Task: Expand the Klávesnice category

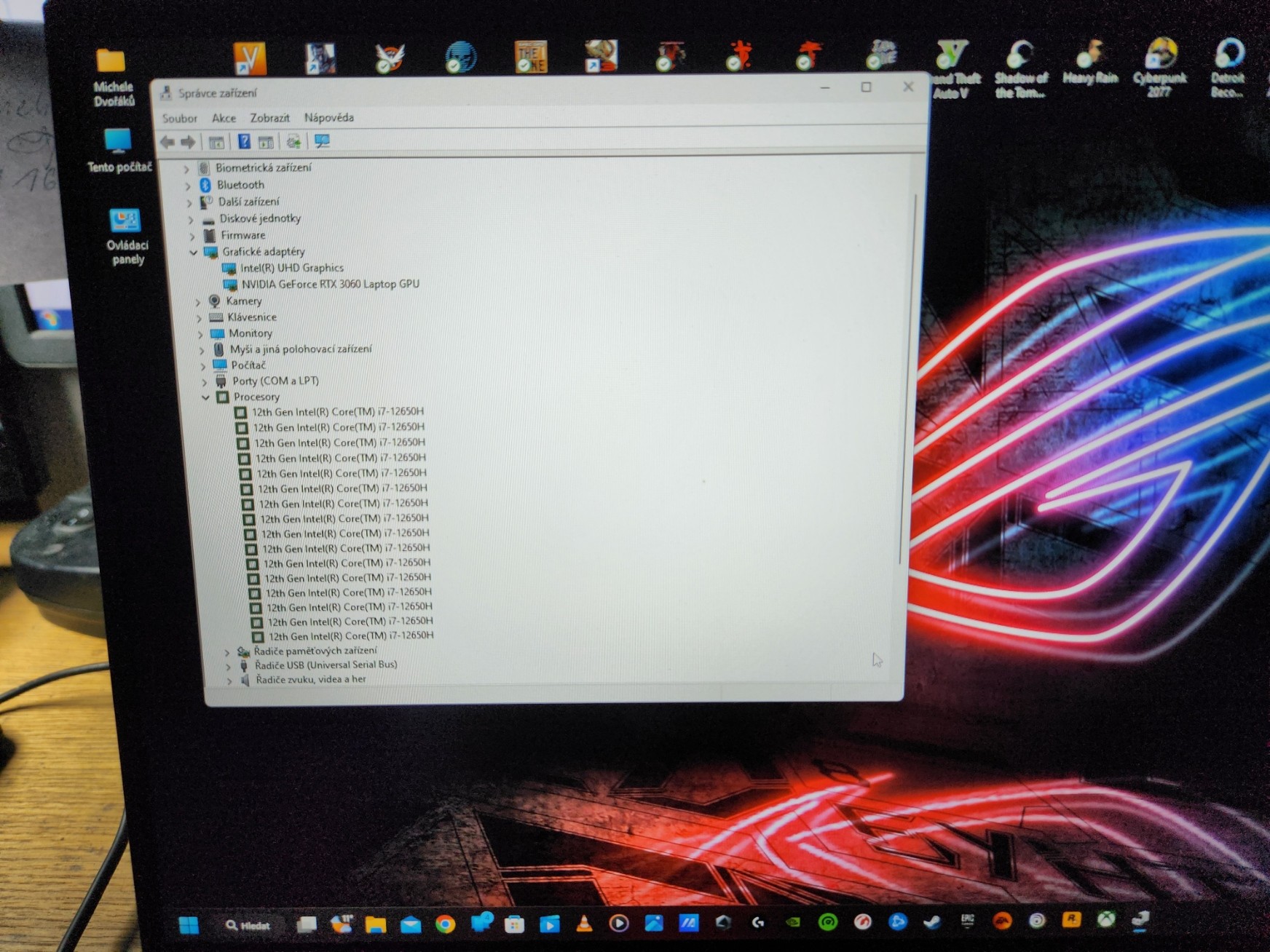Action: [199, 318]
